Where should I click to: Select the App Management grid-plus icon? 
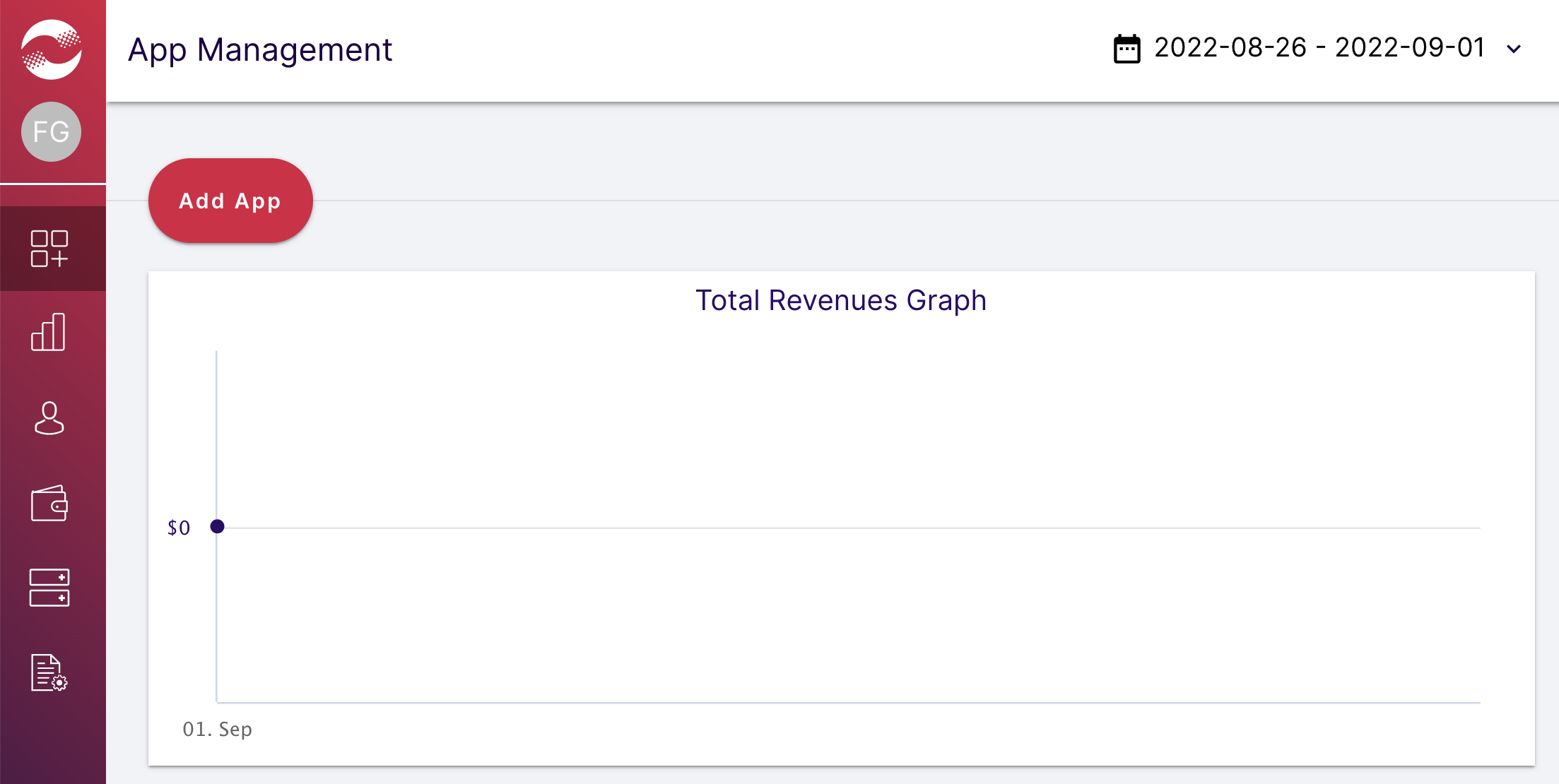click(x=49, y=249)
